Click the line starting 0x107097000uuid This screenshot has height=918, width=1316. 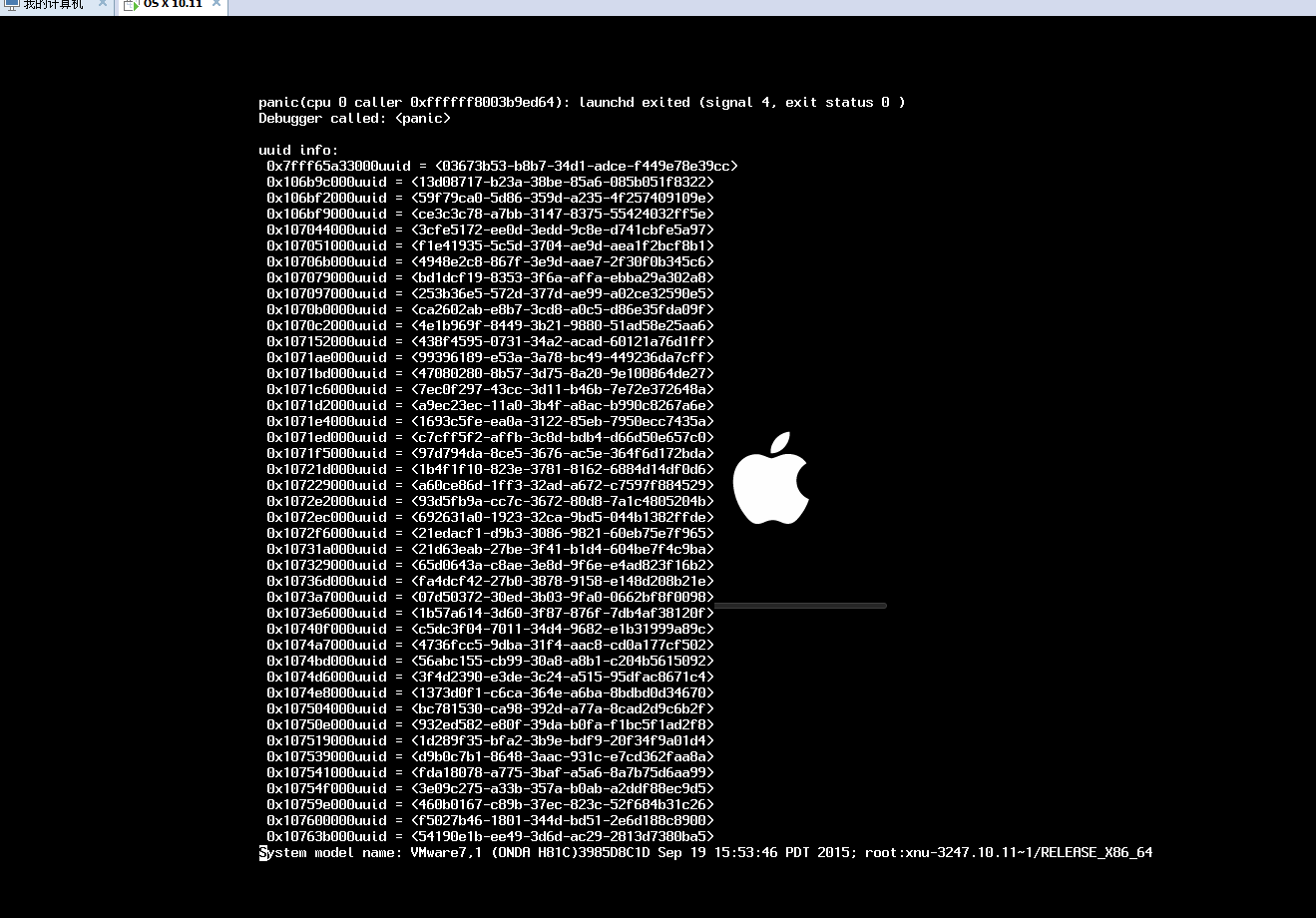490,293
